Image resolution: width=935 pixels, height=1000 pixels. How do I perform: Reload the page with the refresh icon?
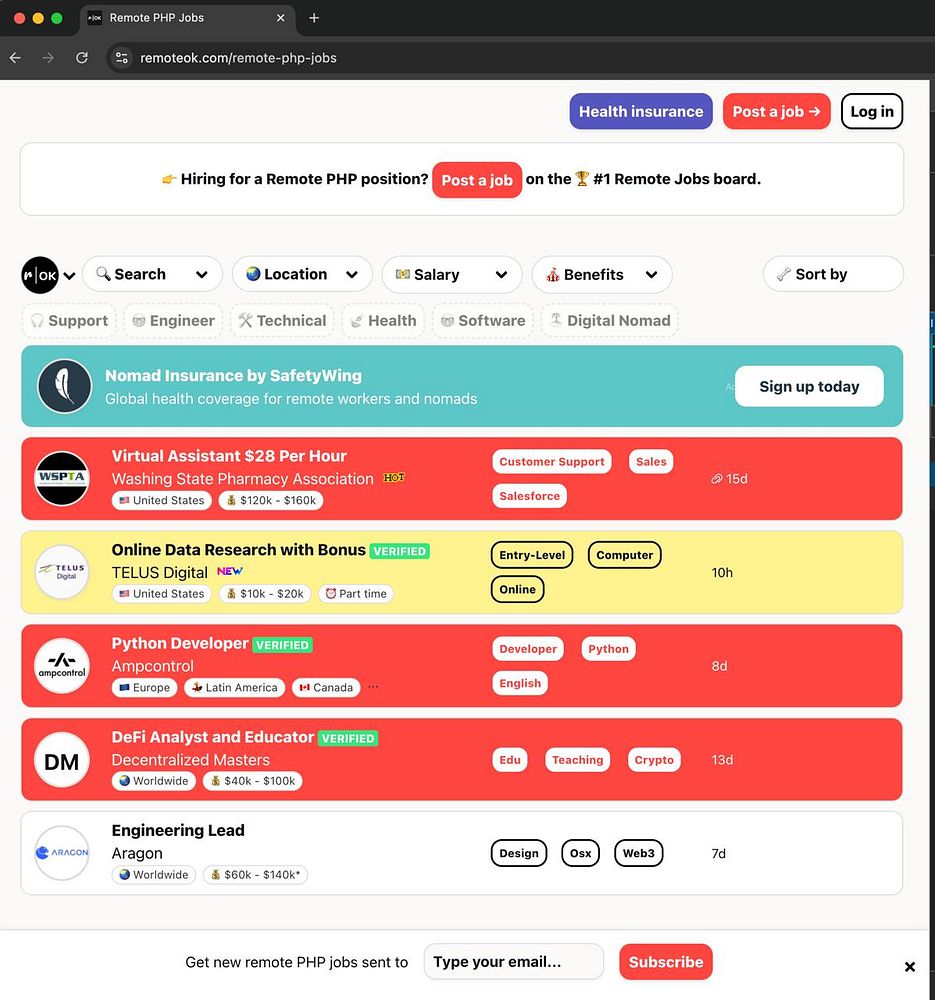click(x=82, y=57)
